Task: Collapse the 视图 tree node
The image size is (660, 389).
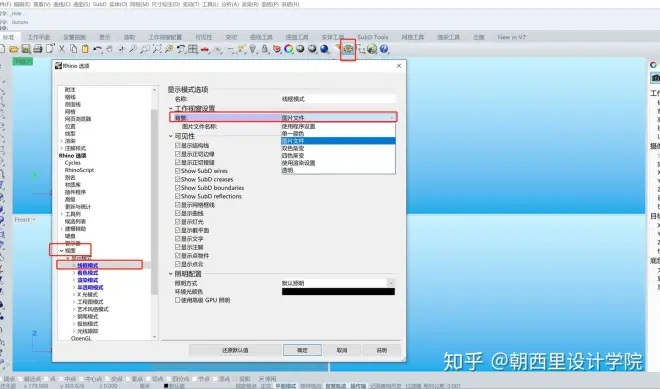Action: pos(62,250)
